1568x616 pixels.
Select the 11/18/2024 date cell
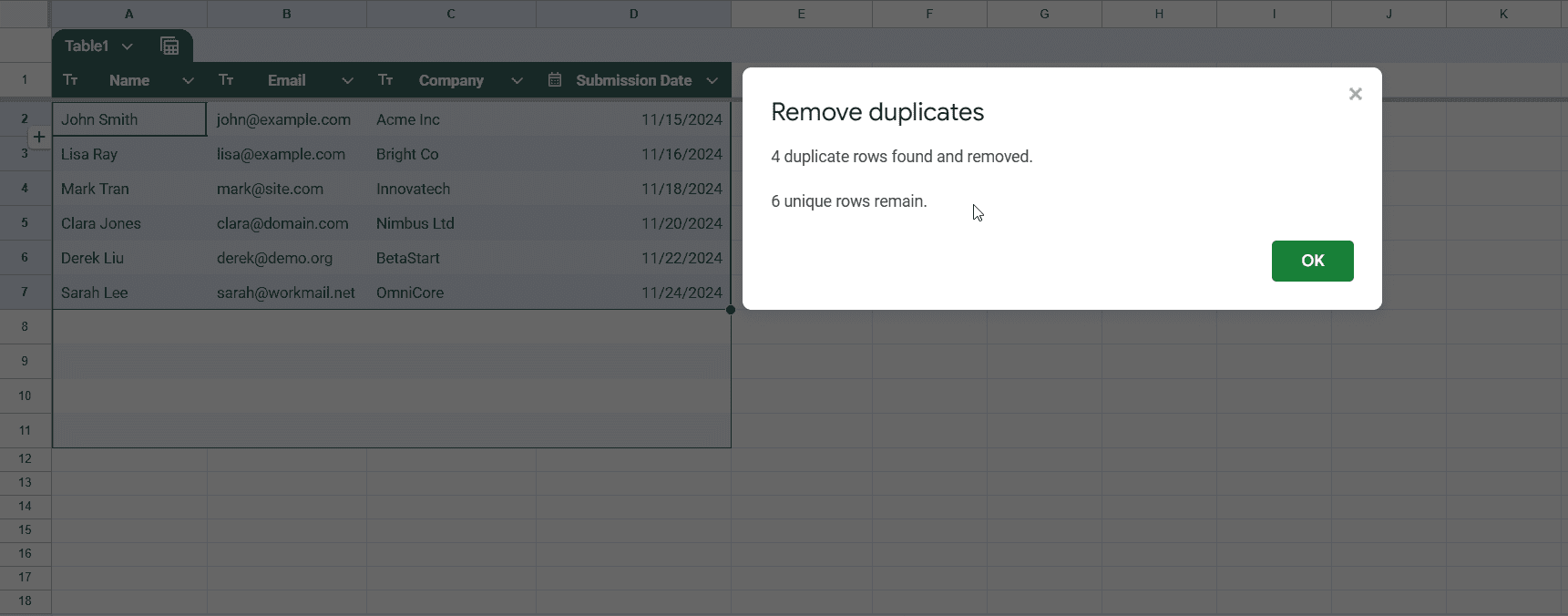(x=633, y=189)
